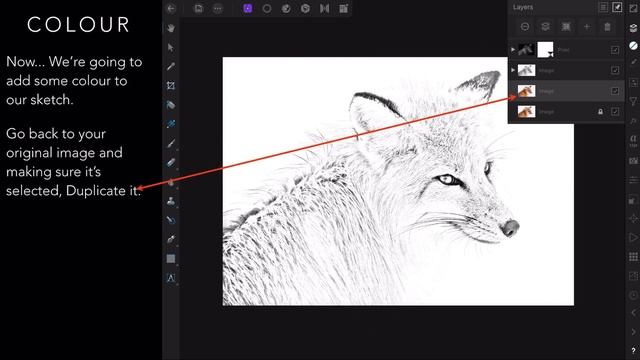Open the Document menu icon
Viewport: 640px width, 360px height.
(199, 9)
